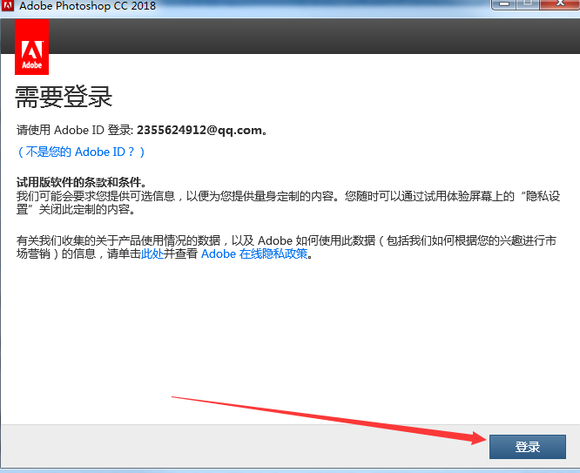
Task: Click the red Adobe logo
Action: 32,47
